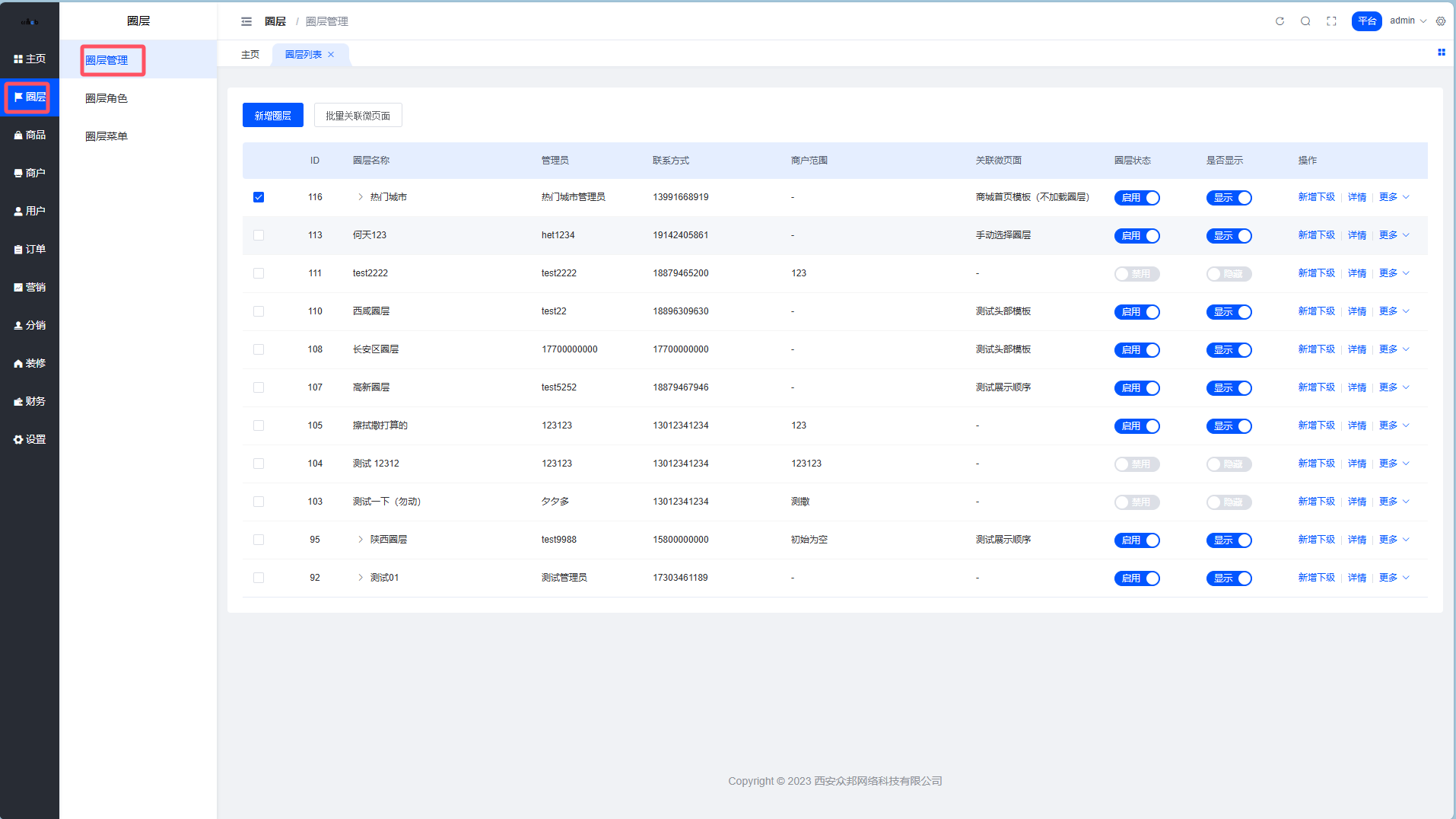The width and height of the screenshot is (1456, 819).
Task: Collapse sidebar with hamburger menu icon
Action: coord(246,21)
